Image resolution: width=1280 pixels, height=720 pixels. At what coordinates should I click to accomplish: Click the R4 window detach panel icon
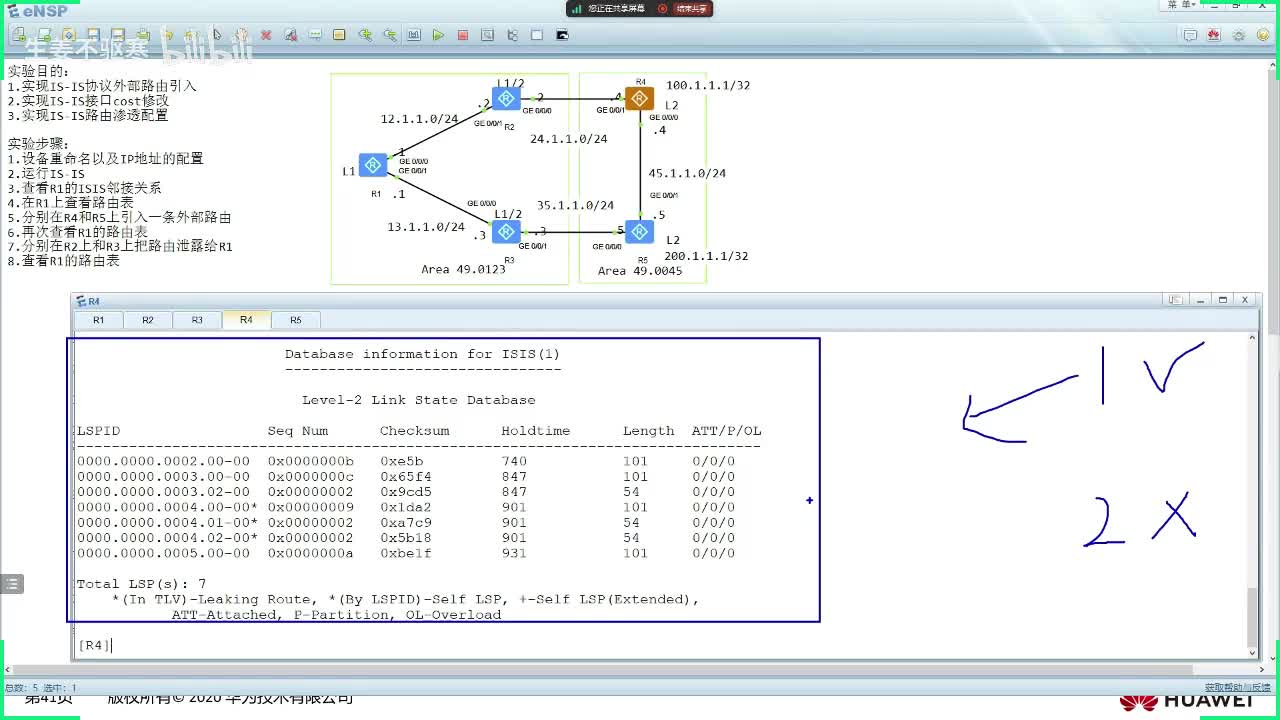pyautogui.click(x=1176, y=300)
